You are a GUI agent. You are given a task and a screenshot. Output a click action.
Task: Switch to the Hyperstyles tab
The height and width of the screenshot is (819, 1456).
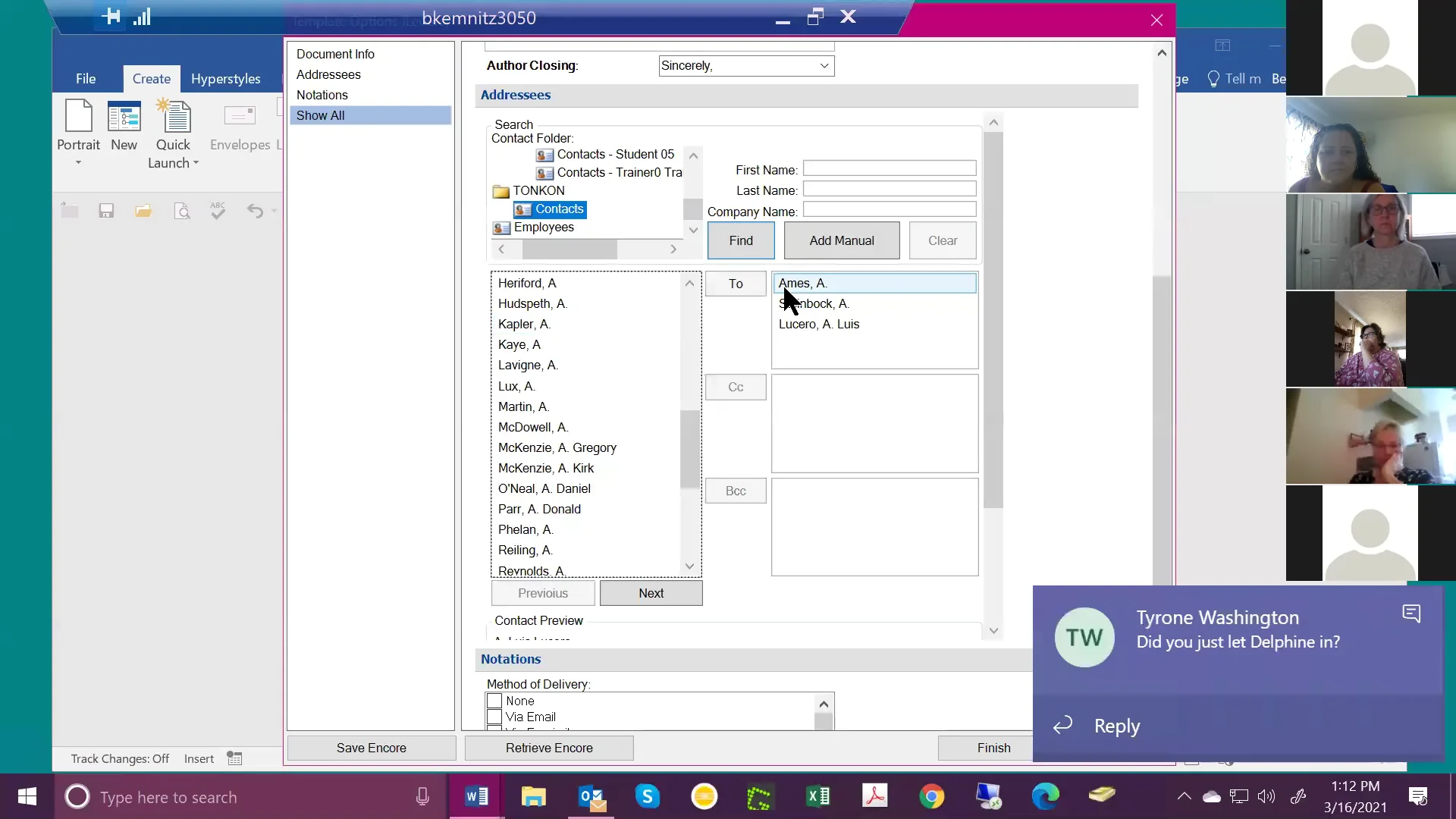225,78
